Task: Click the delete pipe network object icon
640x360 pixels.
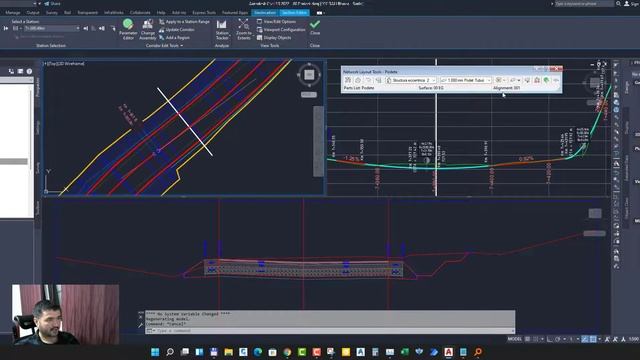Action: [537, 80]
